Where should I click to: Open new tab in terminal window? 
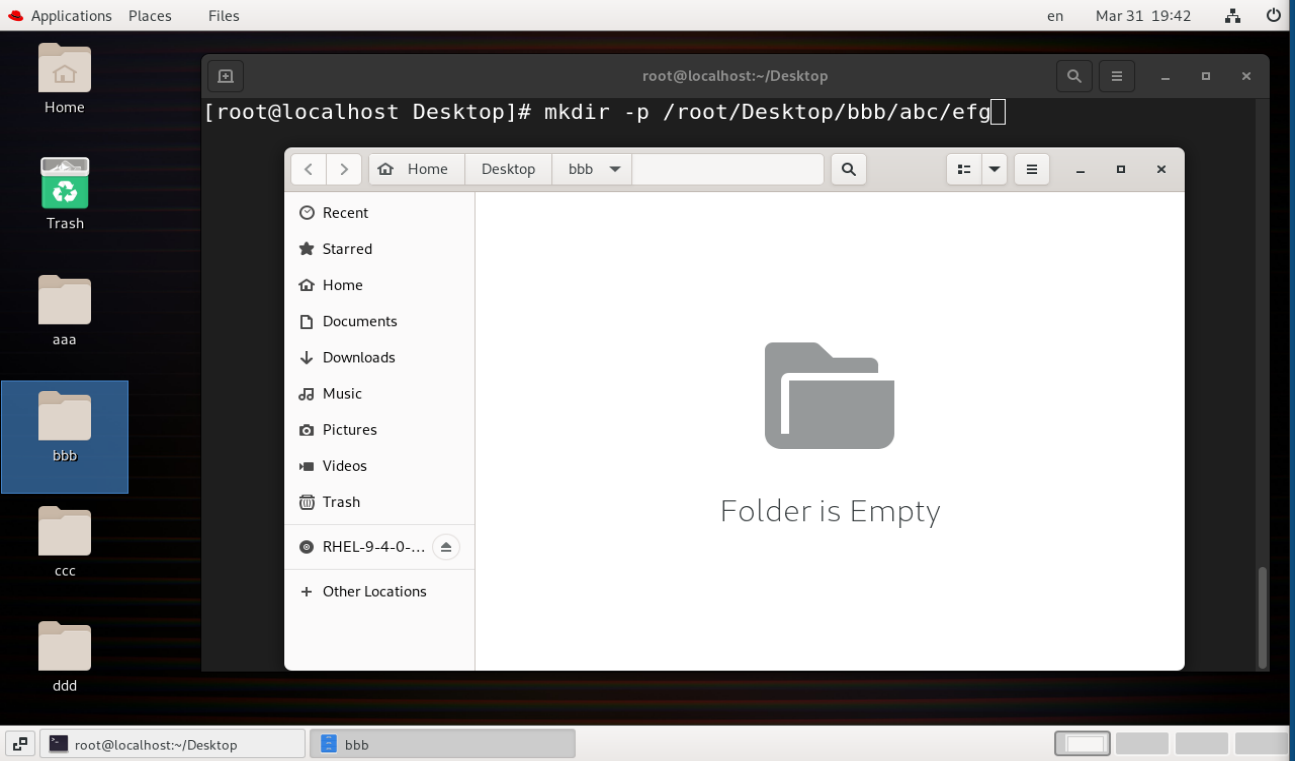[x=225, y=76]
